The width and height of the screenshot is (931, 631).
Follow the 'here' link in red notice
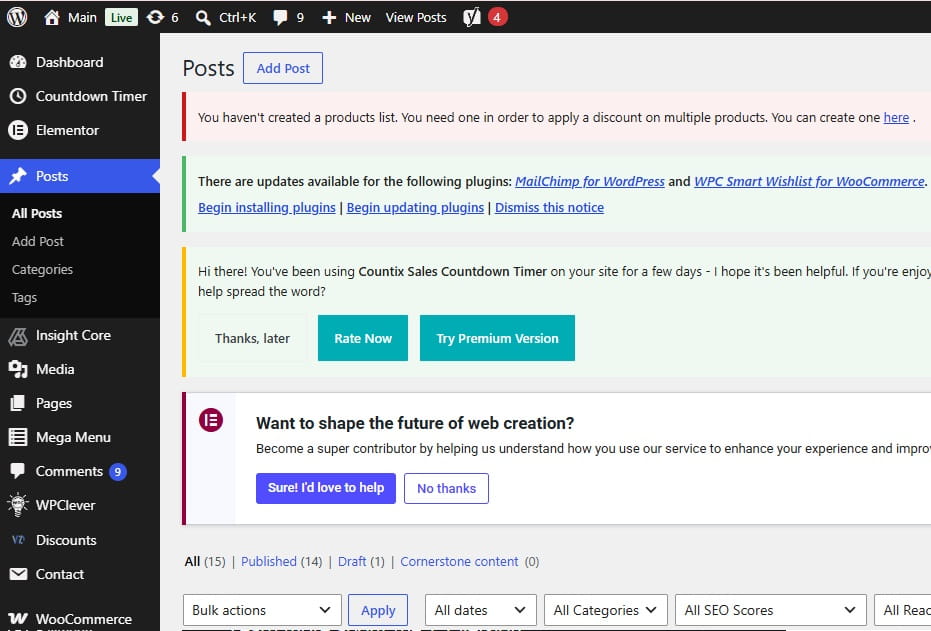pos(896,118)
